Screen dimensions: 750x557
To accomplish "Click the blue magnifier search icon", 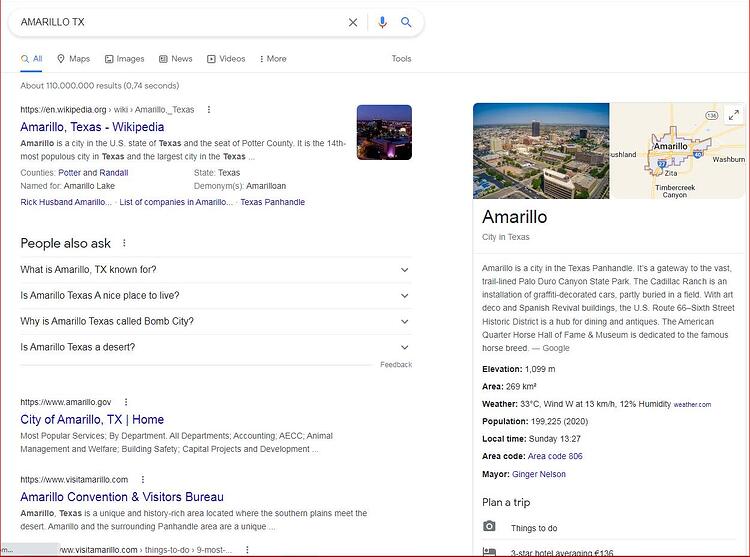I will 406,22.
